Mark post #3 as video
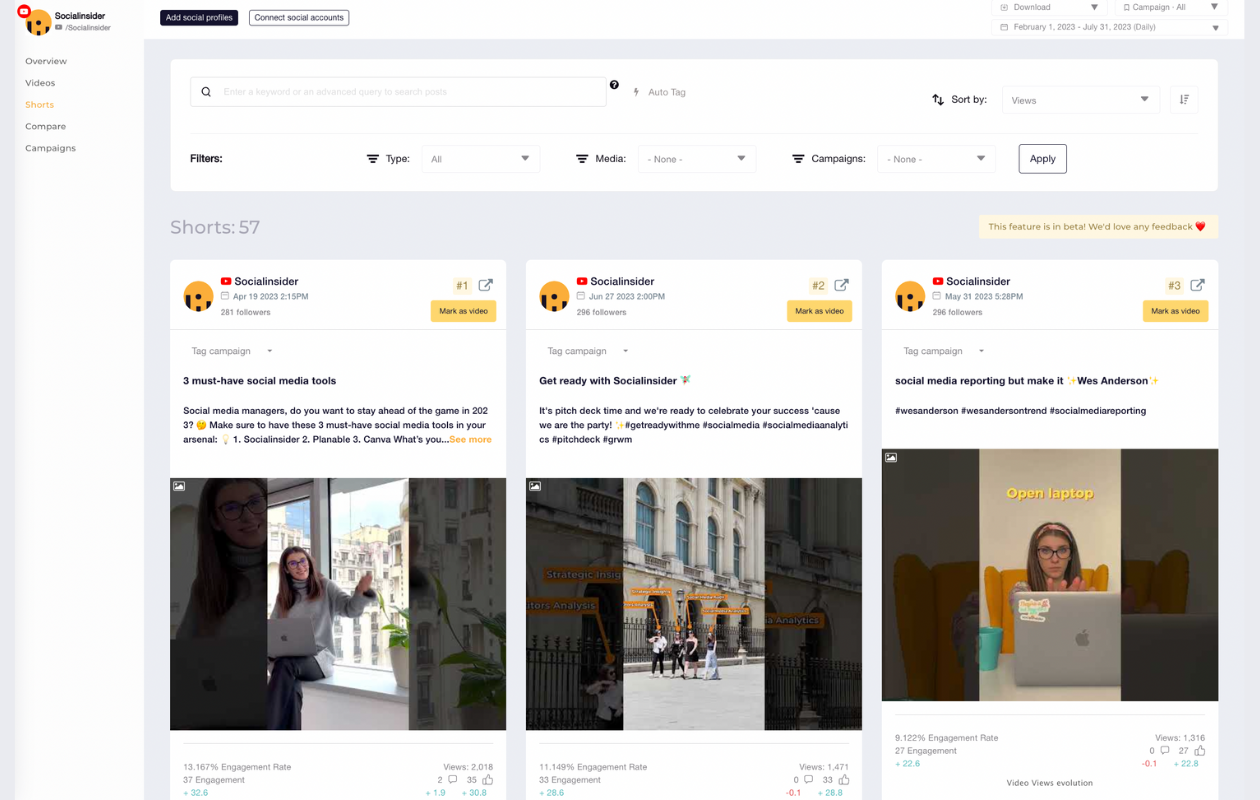Screen dimensions: 1260x800 1176,311
